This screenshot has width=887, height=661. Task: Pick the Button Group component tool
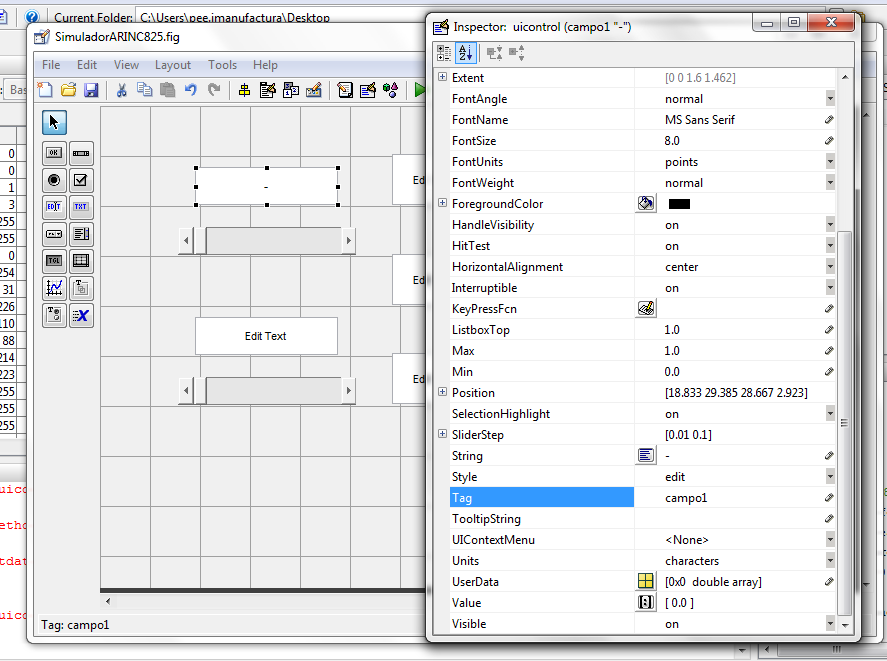(x=54, y=315)
